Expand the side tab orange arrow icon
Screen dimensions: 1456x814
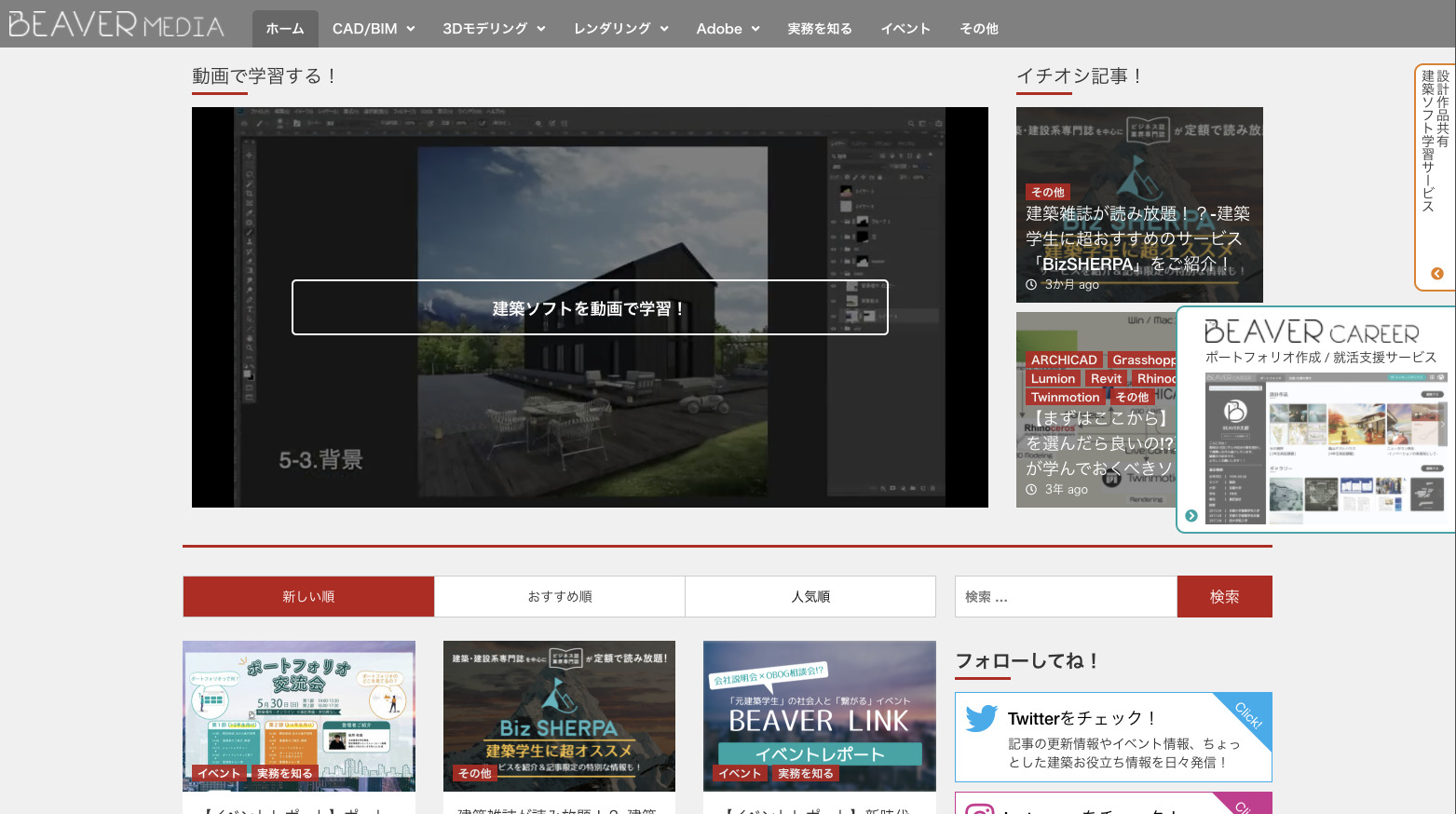[x=1436, y=274]
